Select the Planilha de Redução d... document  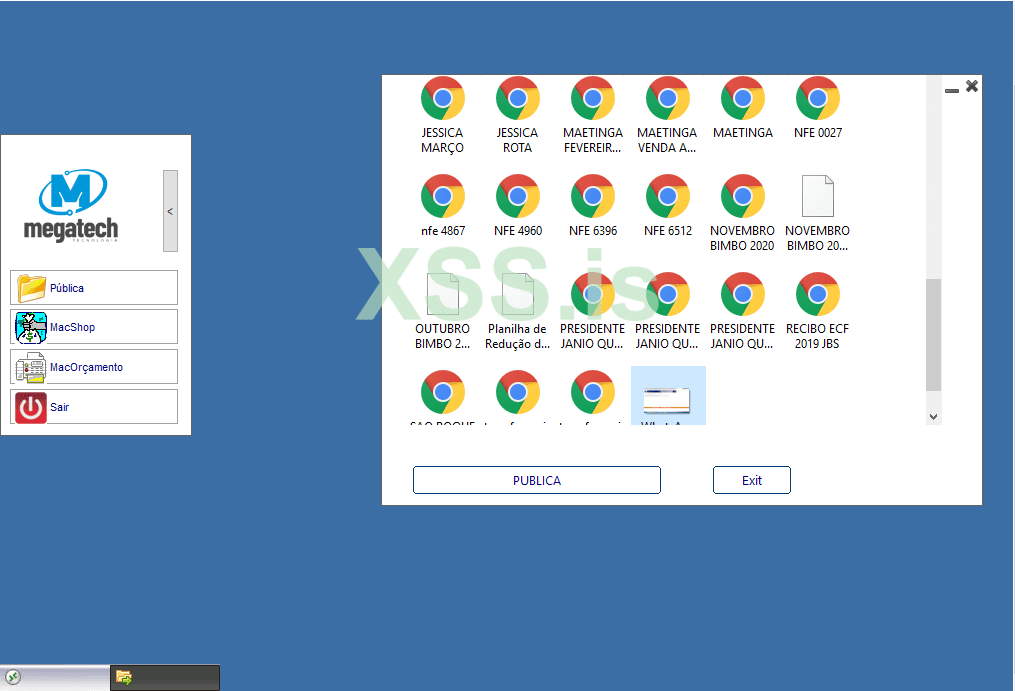coord(518,294)
